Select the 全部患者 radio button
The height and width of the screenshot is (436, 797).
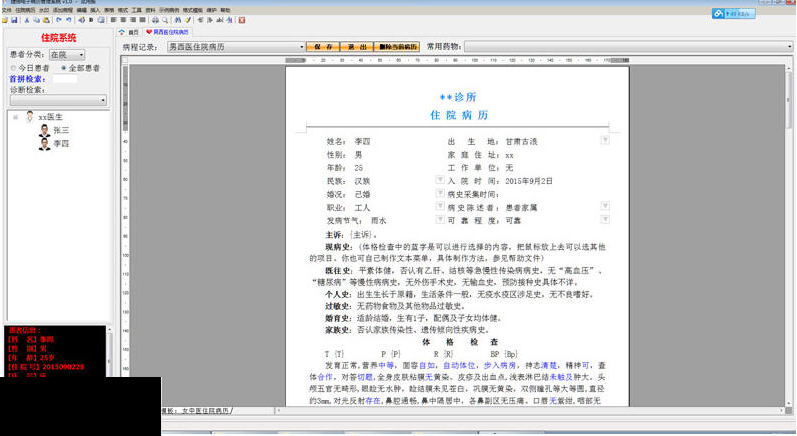click(64, 68)
